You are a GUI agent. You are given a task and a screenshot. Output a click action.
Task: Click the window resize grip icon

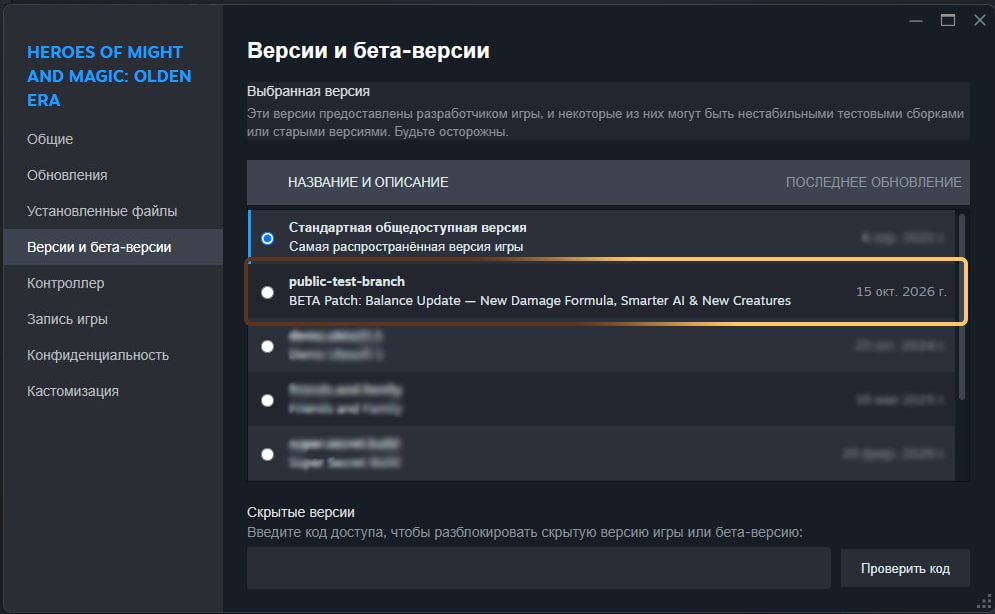(x=984, y=601)
